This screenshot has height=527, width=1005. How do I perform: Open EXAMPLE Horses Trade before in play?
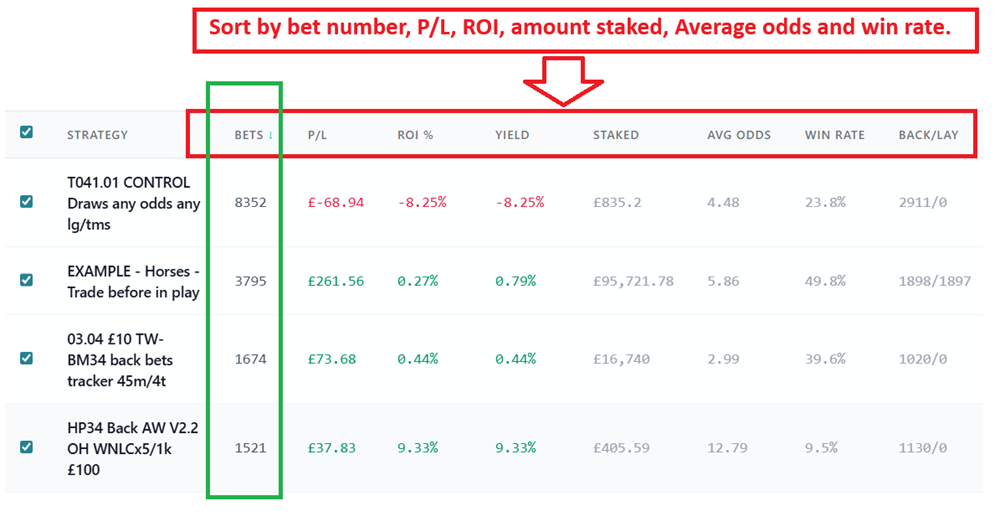coord(133,281)
